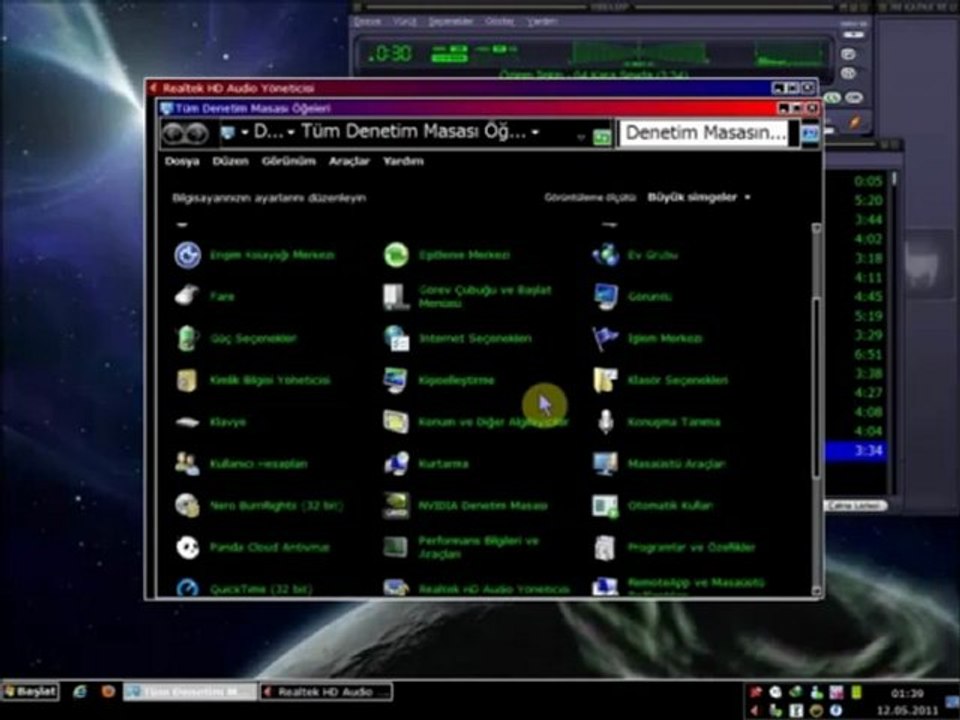The height and width of the screenshot is (720, 960).
Task: Open the Görünüm menu in Control Panel
Action: click(288, 161)
